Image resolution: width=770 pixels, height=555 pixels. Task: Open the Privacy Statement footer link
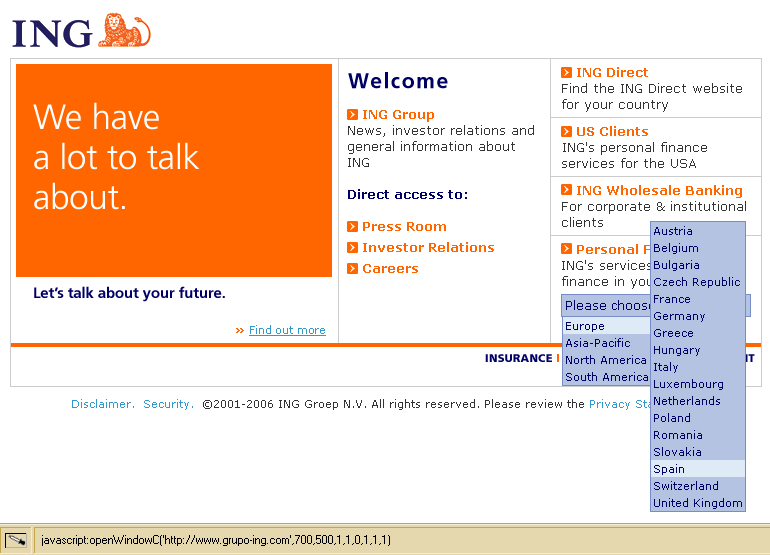click(620, 404)
